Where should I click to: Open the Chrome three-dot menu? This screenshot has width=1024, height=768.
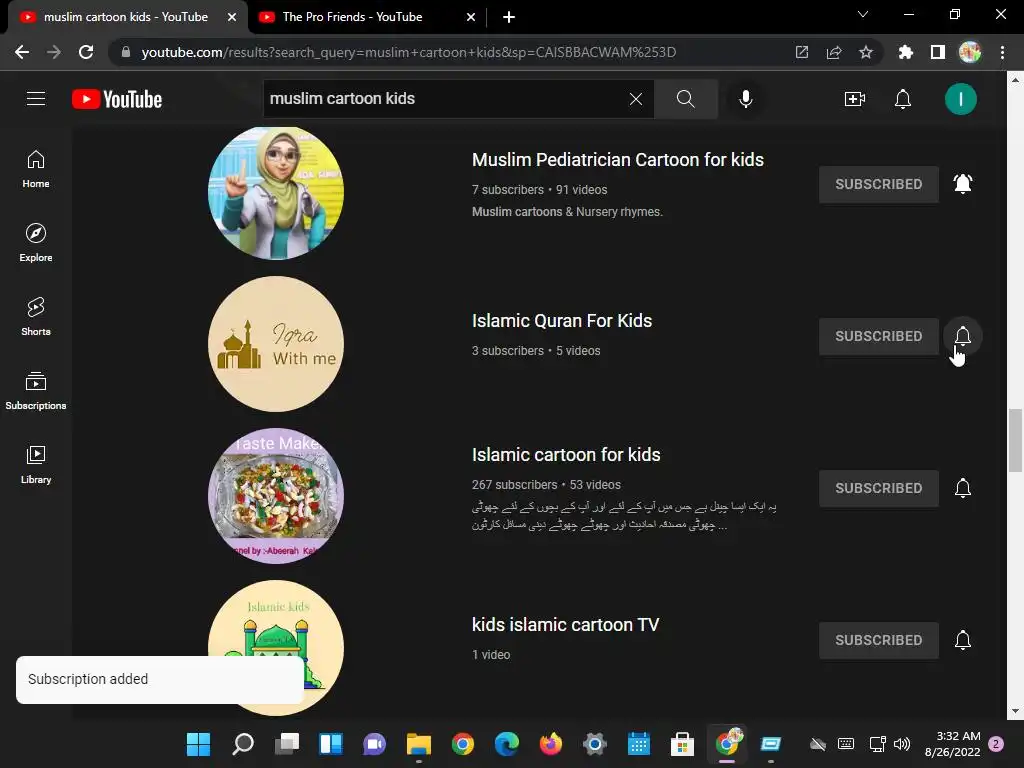coord(1002,52)
